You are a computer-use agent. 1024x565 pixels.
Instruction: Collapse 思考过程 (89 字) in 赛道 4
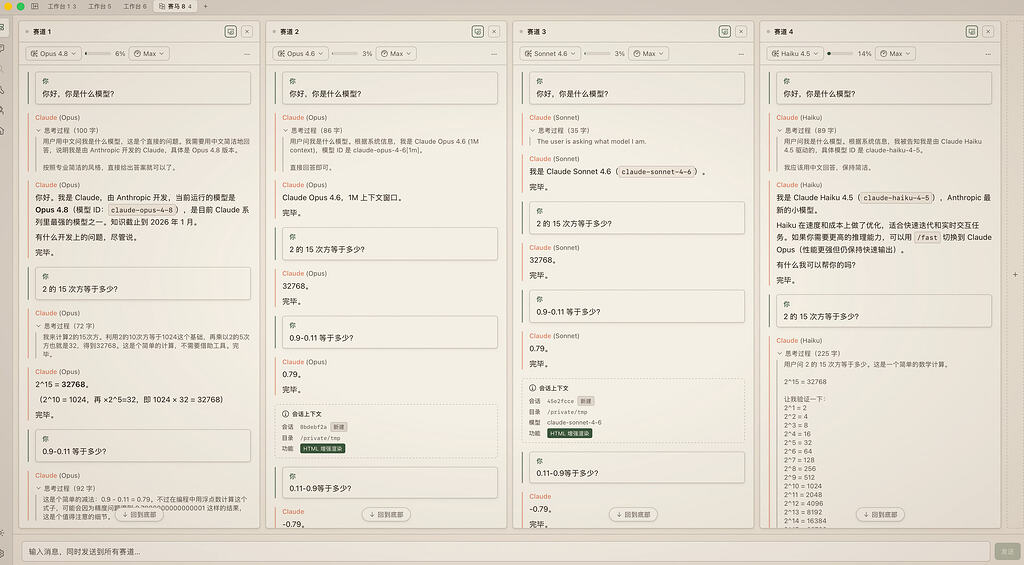click(x=807, y=131)
